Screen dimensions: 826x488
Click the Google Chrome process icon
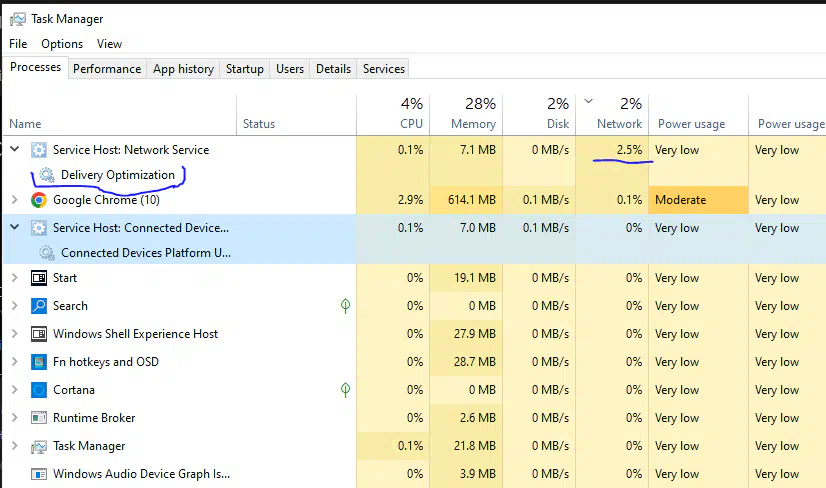(x=39, y=200)
